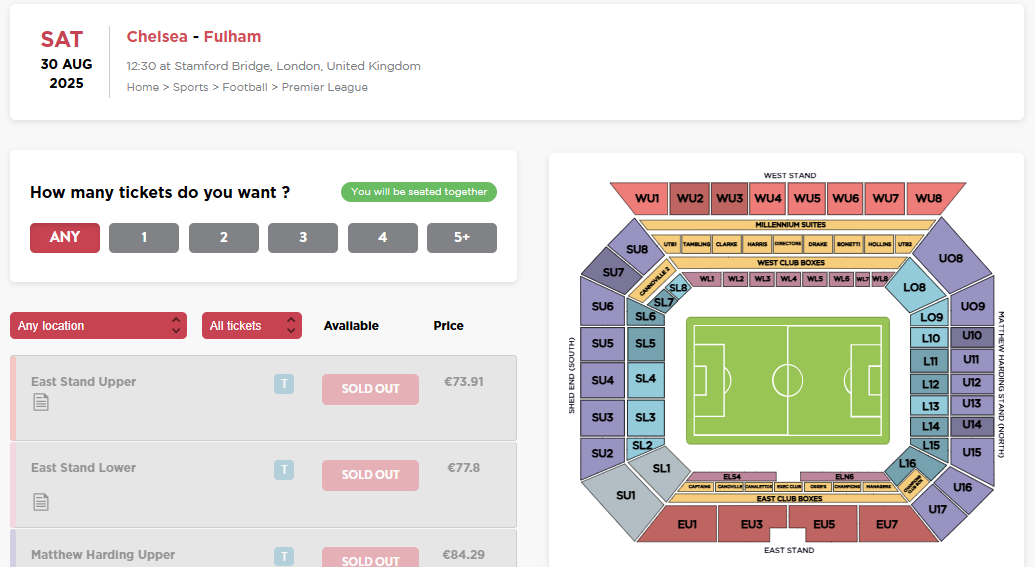Select stadium section EU3 on the map
1035x567 pixels.
pyautogui.click(x=751, y=524)
